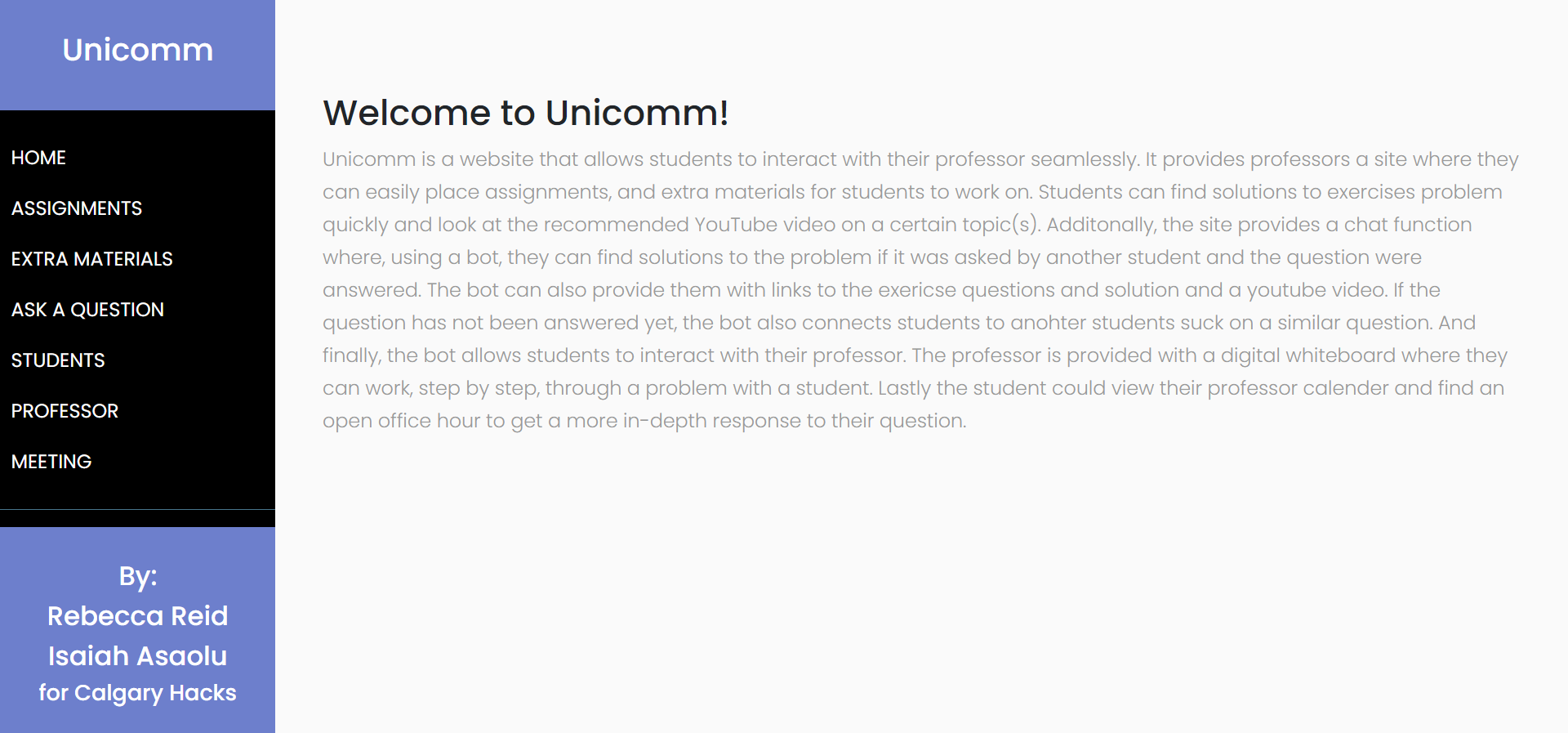Click the "By:" label in the sidebar footer
This screenshot has height=733, width=1568.
point(137,576)
